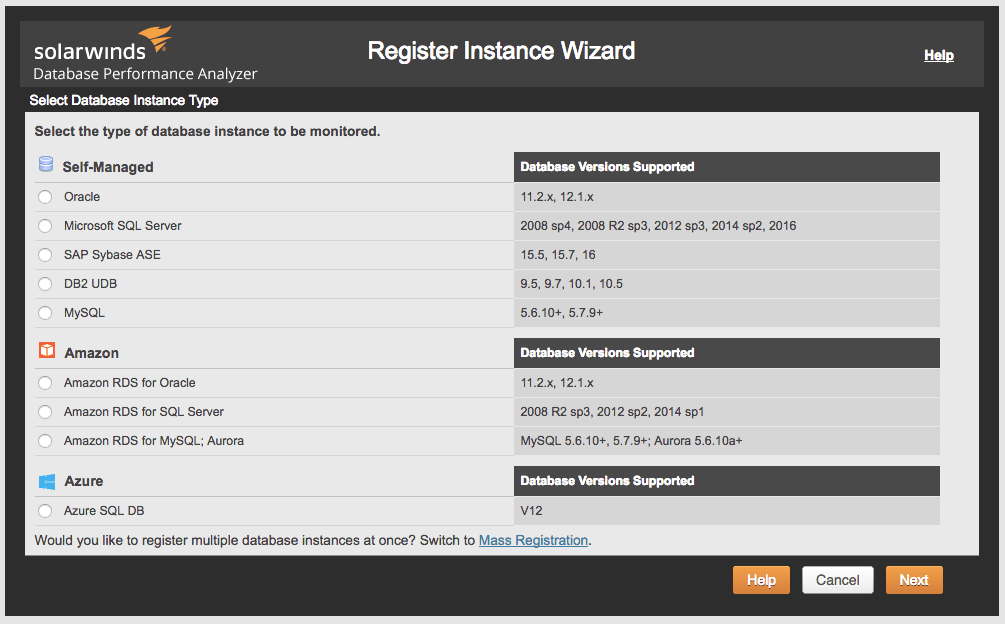
Task: Select Amazon RDS for SQL Server
Action: pos(45,412)
